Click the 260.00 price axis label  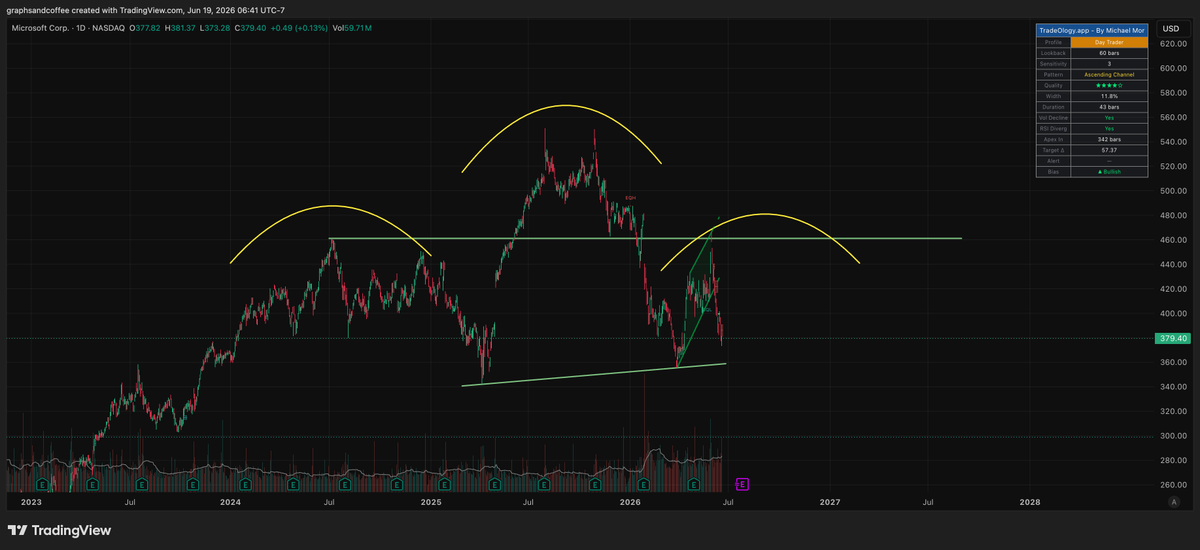1172,485
